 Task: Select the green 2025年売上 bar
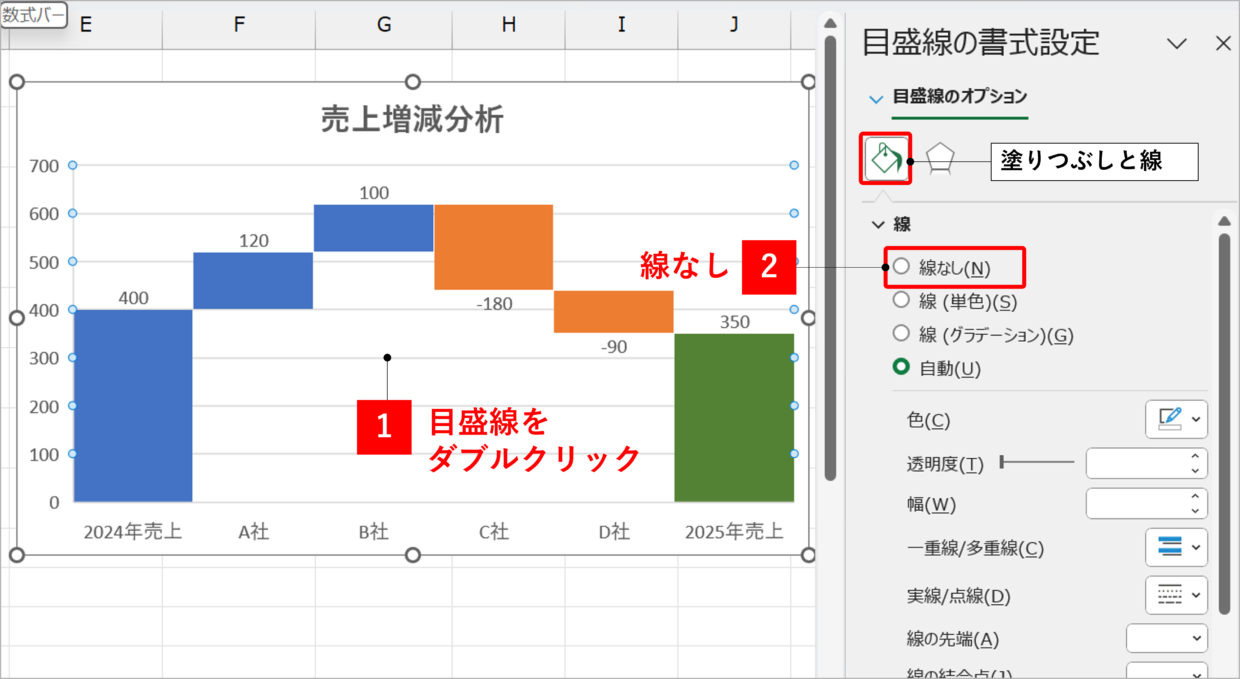coord(733,415)
